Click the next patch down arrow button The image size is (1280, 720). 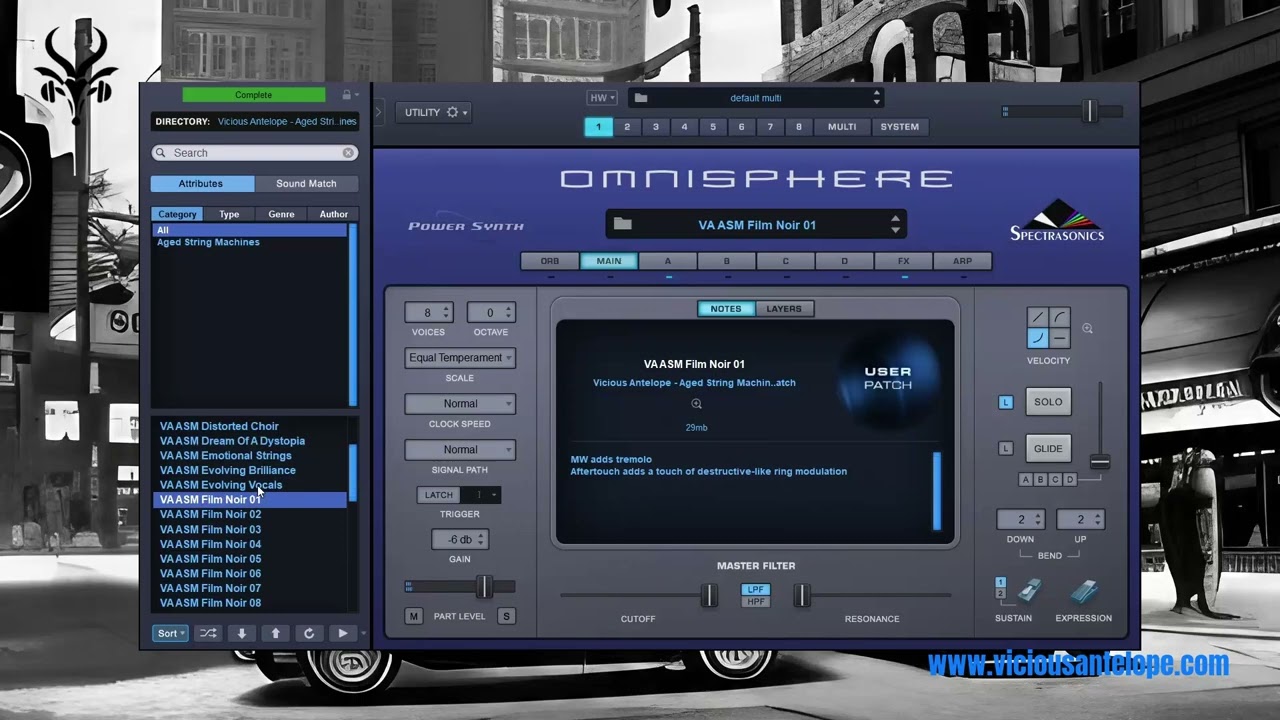pos(241,633)
